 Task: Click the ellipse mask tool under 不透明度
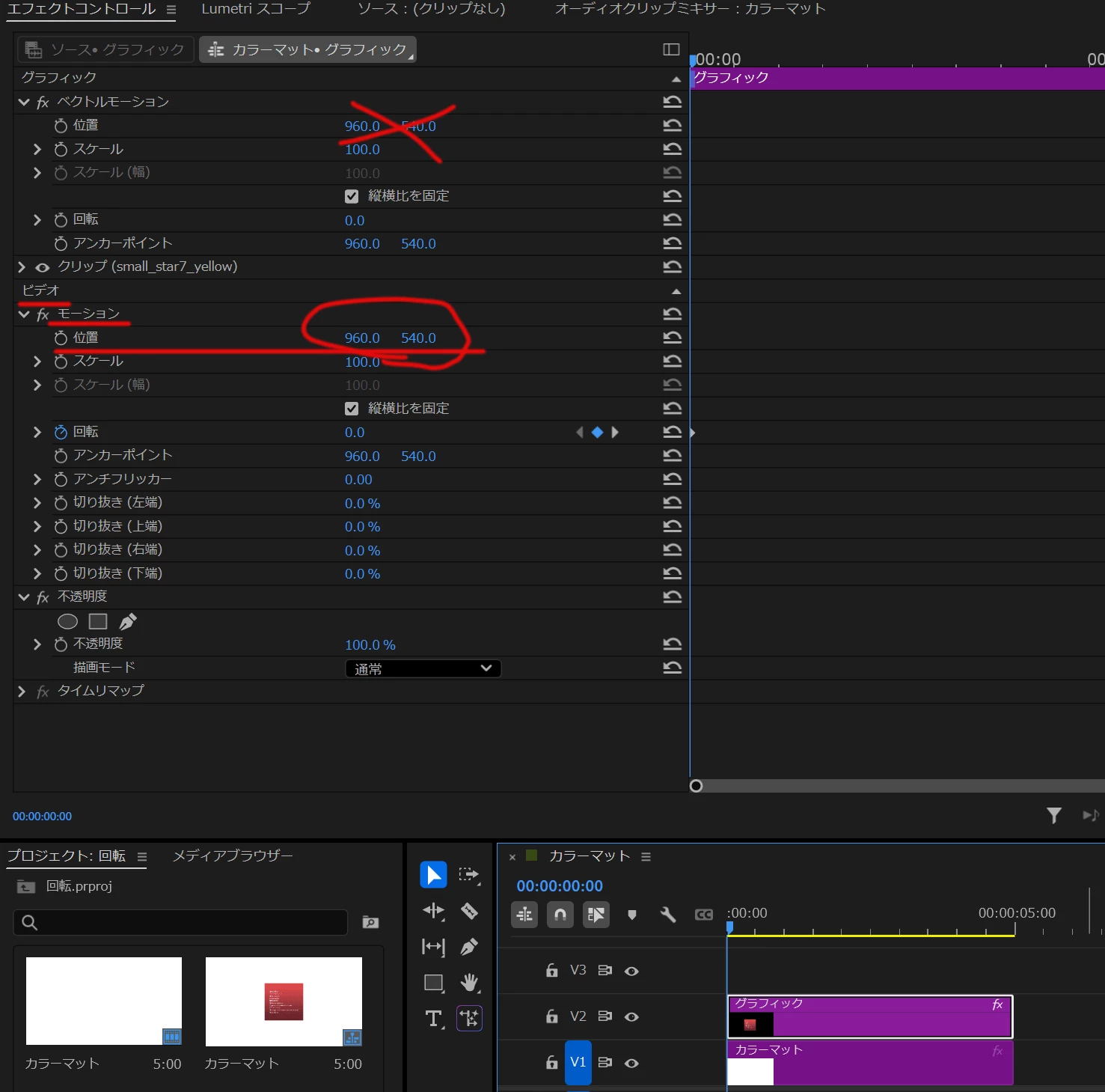point(67,621)
